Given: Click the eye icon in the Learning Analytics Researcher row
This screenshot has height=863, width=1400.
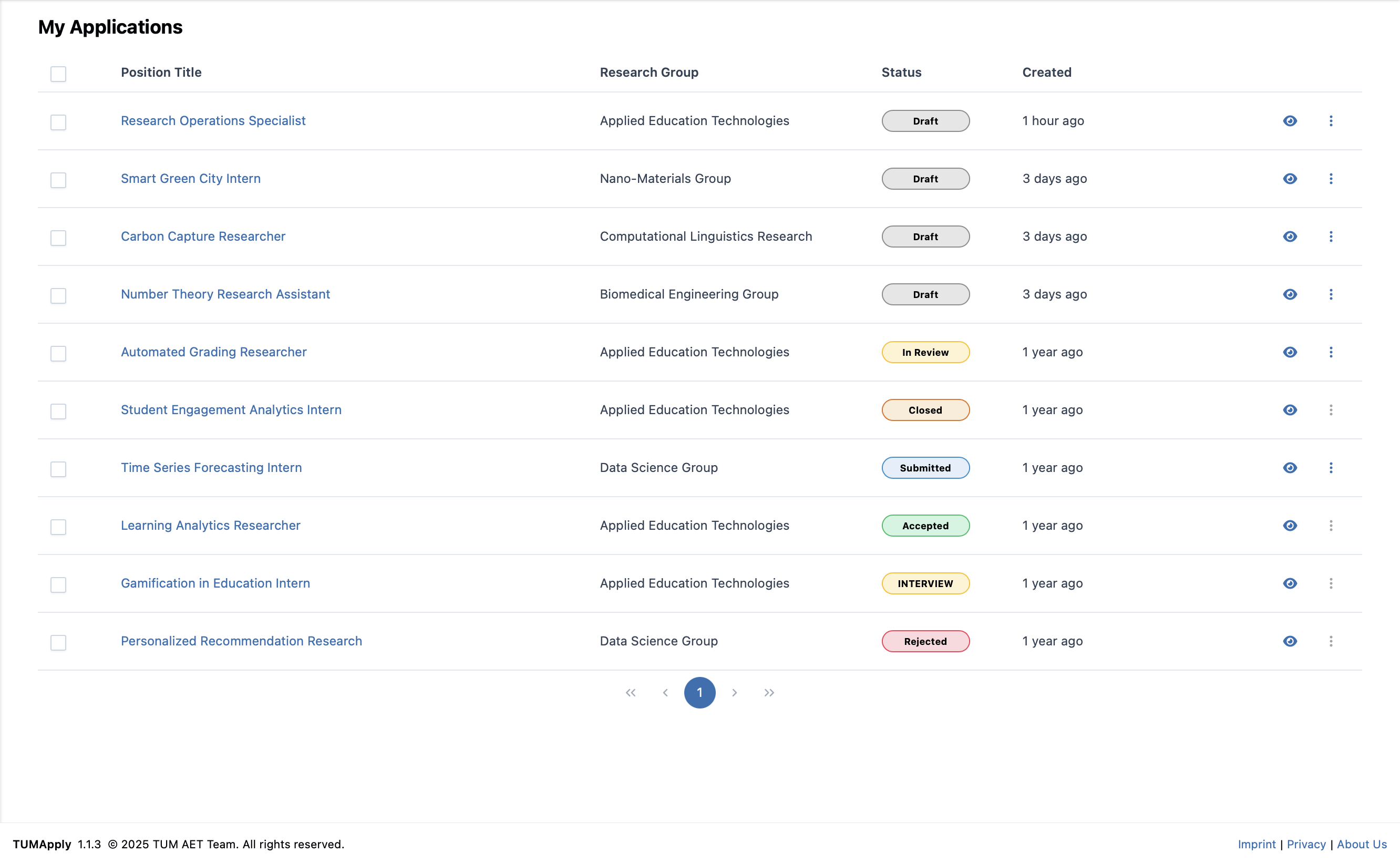Looking at the screenshot, I should (x=1289, y=526).
